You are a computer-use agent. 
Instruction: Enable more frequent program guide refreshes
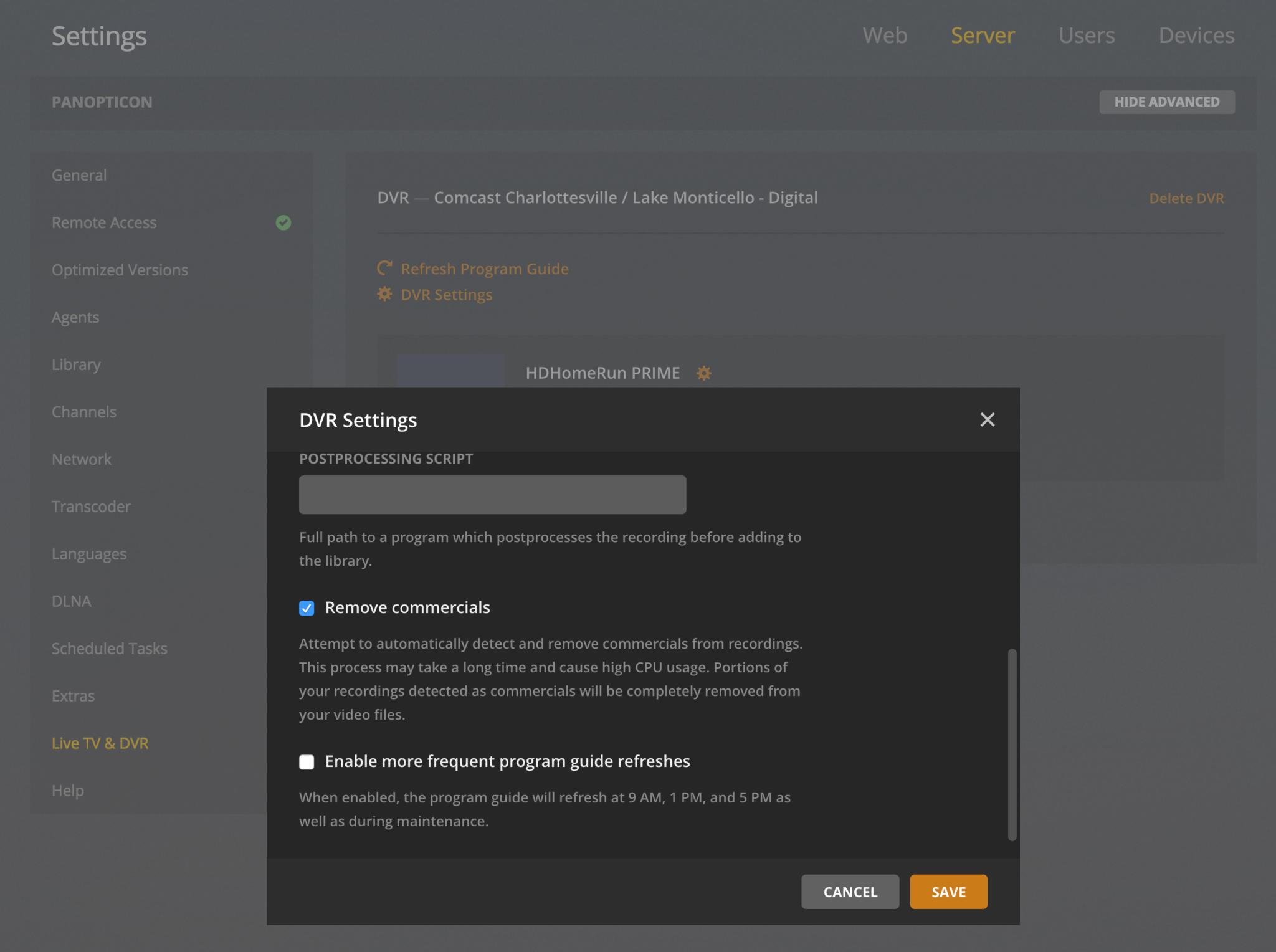coord(307,762)
